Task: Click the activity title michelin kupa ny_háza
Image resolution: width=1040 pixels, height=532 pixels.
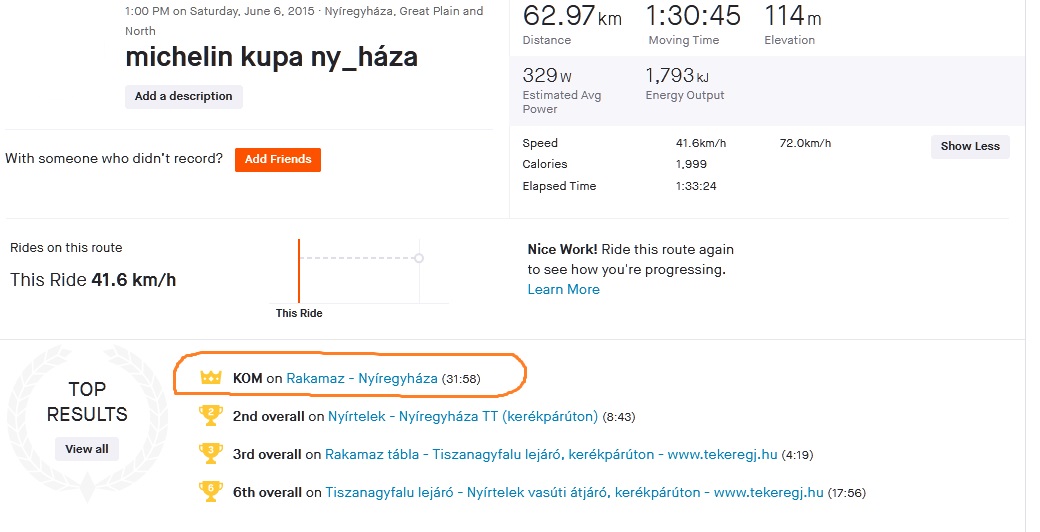Action: click(x=271, y=57)
